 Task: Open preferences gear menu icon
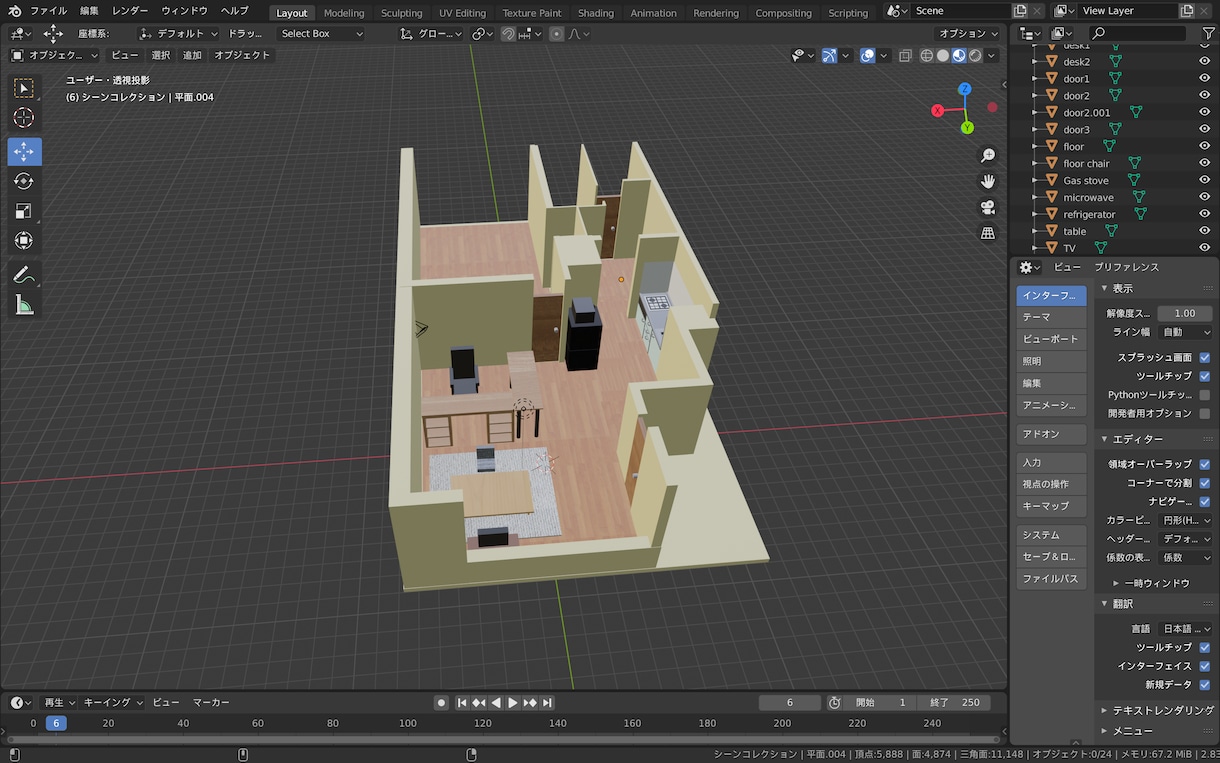1029,267
